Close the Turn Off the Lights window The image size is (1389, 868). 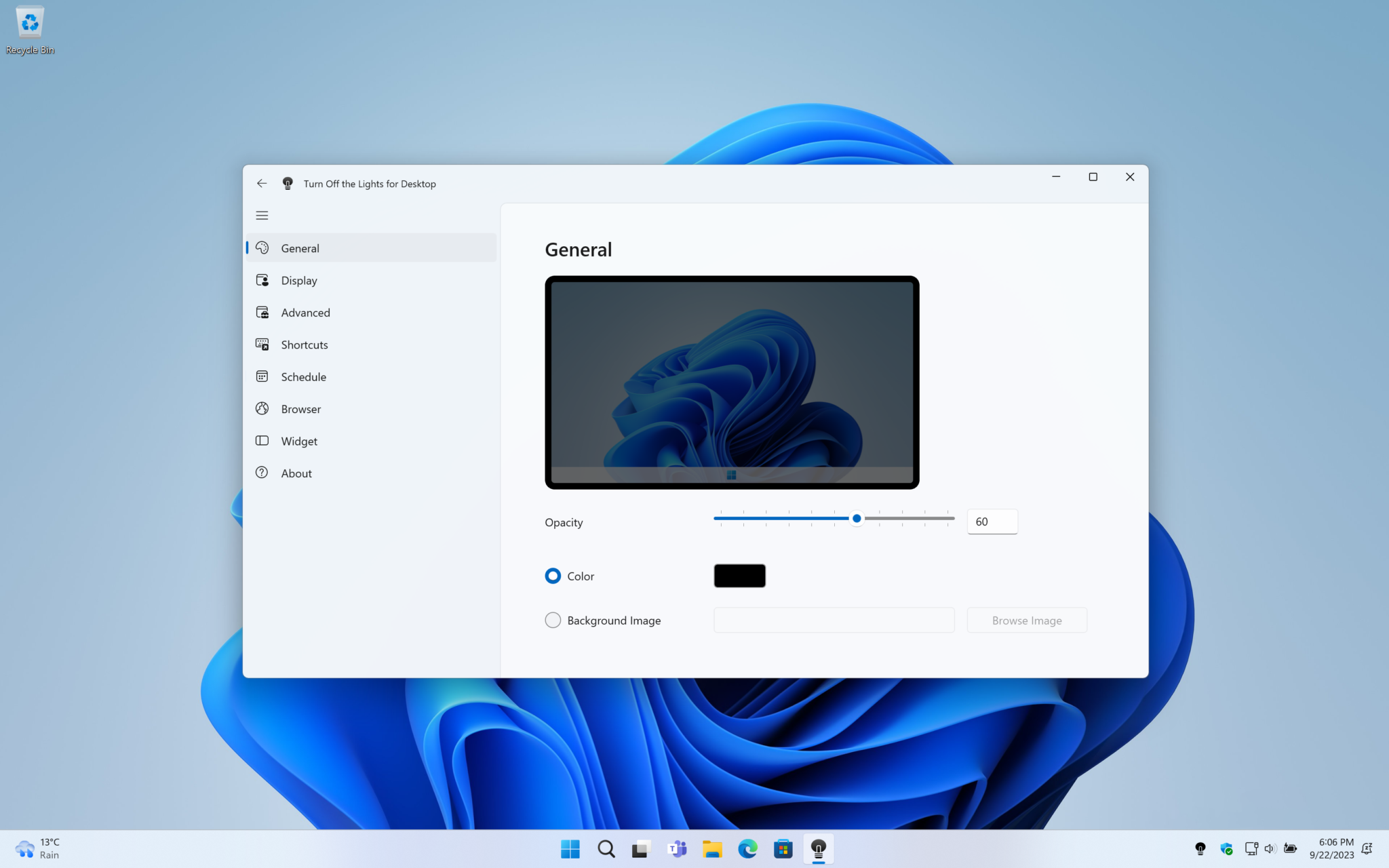click(1130, 177)
